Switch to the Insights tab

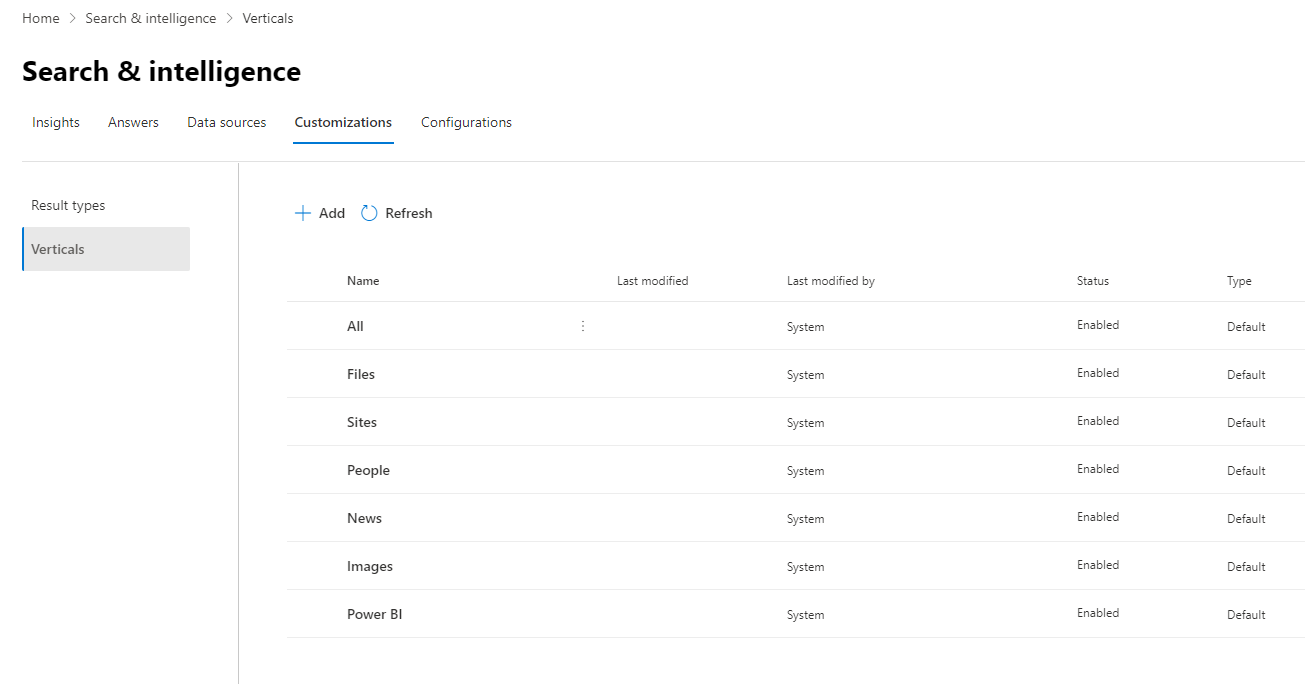pos(55,122)
